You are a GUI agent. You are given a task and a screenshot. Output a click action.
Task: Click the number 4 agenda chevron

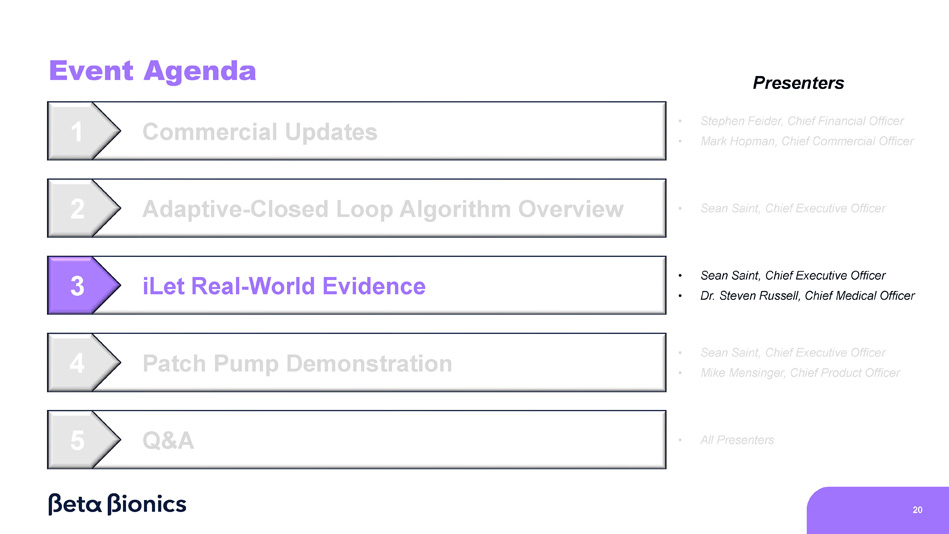tap(78, 363)
